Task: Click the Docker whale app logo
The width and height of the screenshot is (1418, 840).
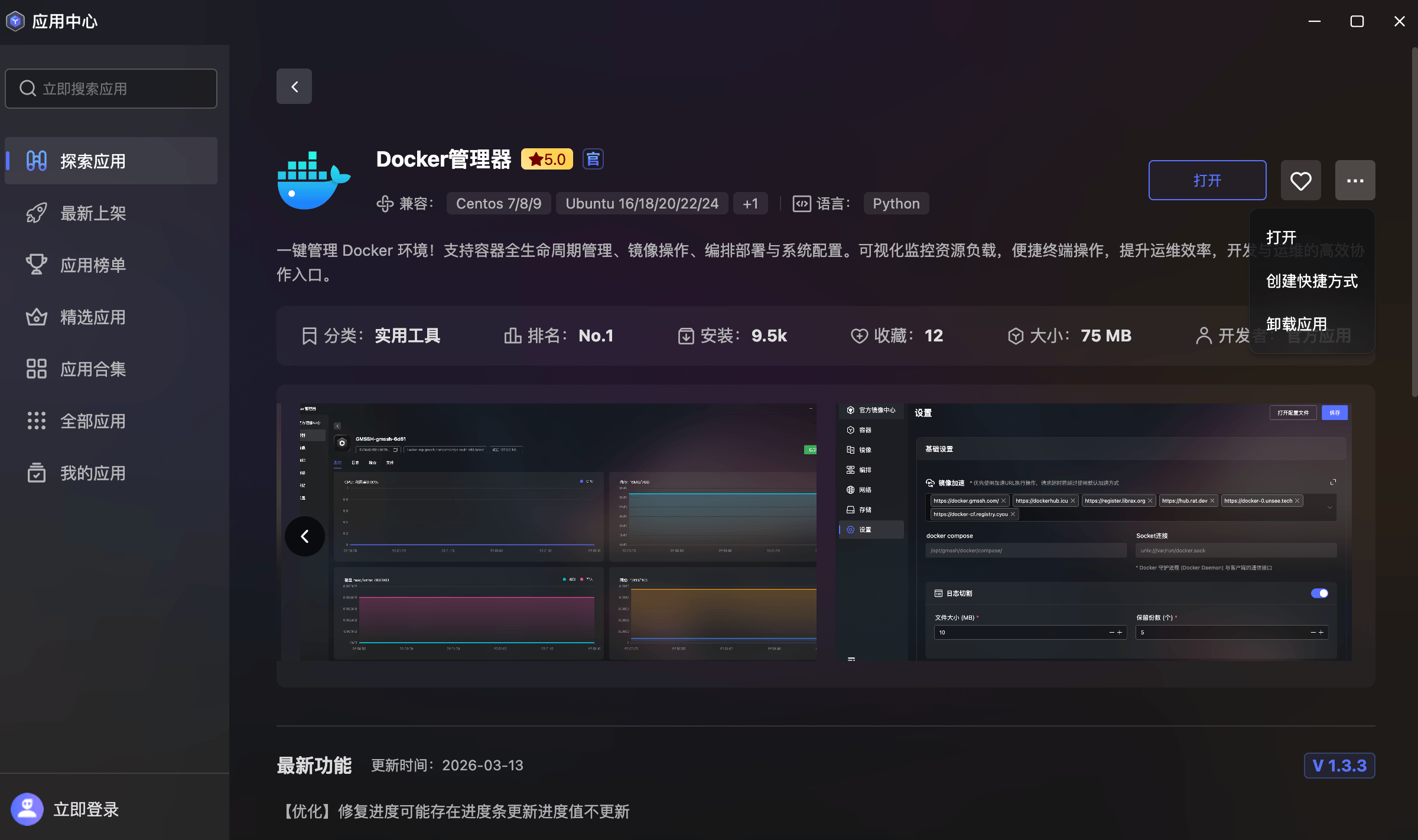Action: [x=314, y=180]
